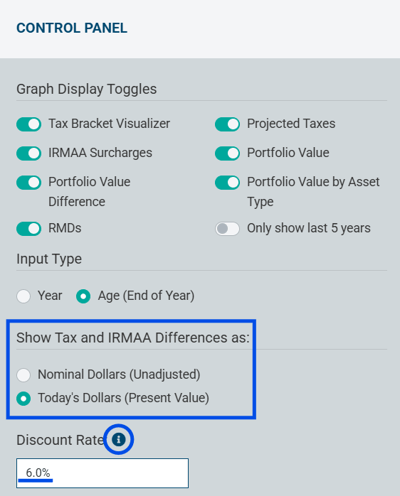400x496 pixels.
Task: Switch off IRMAA Surcharges toggle
Action: click(29, 153)
